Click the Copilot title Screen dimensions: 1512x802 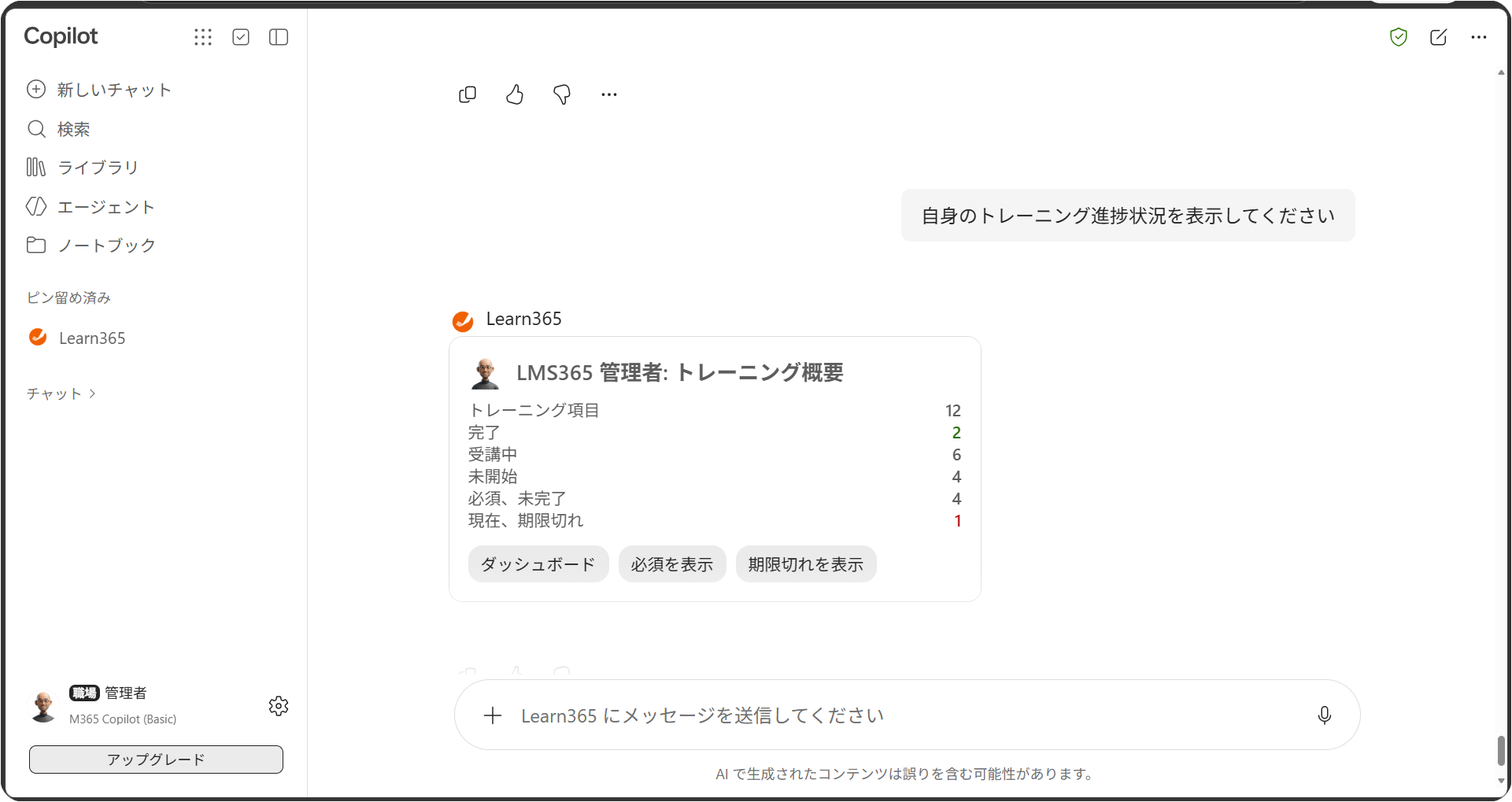click(x=61, y=36)
